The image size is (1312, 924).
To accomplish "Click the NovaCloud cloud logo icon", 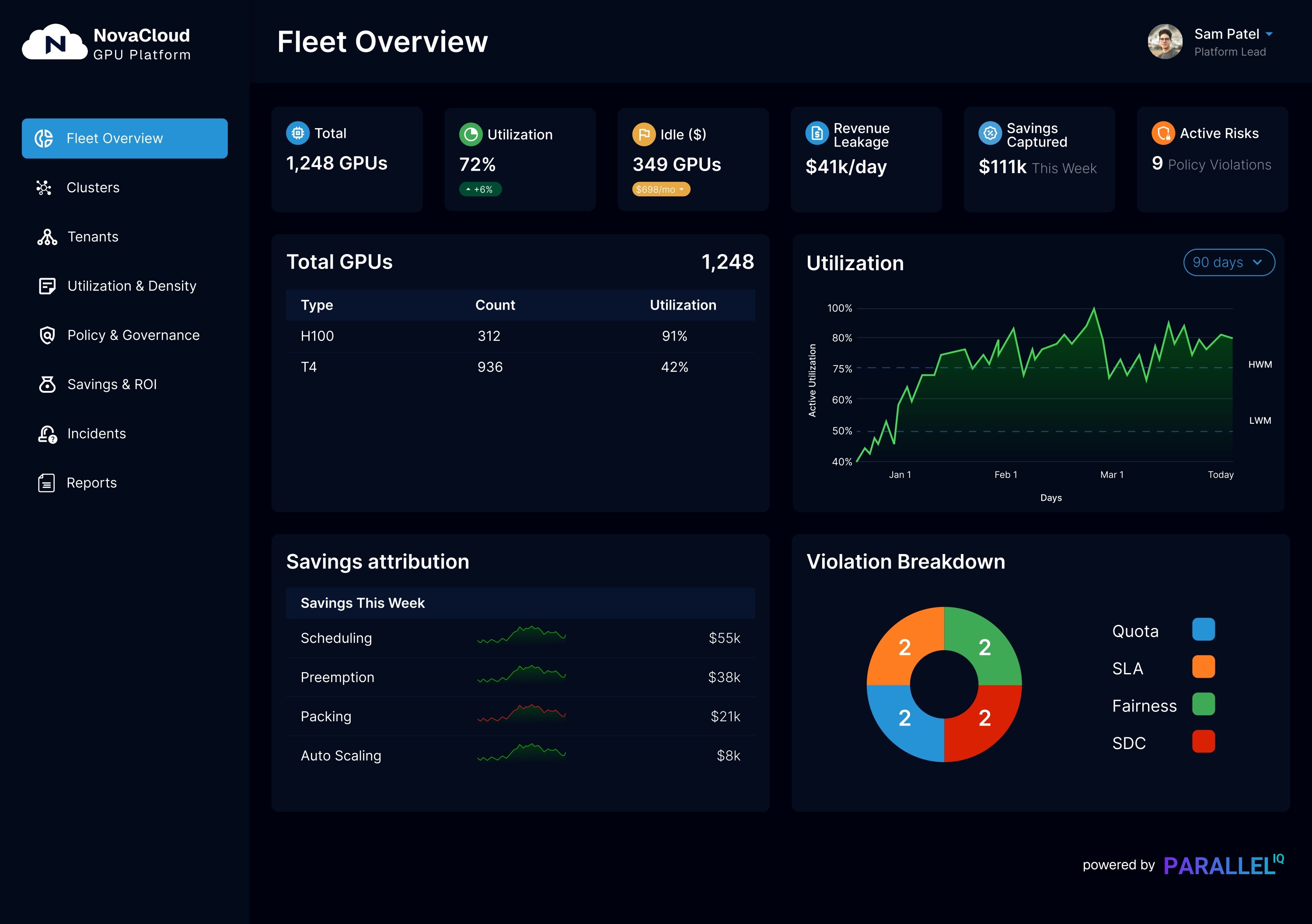I will pos(55,42).
